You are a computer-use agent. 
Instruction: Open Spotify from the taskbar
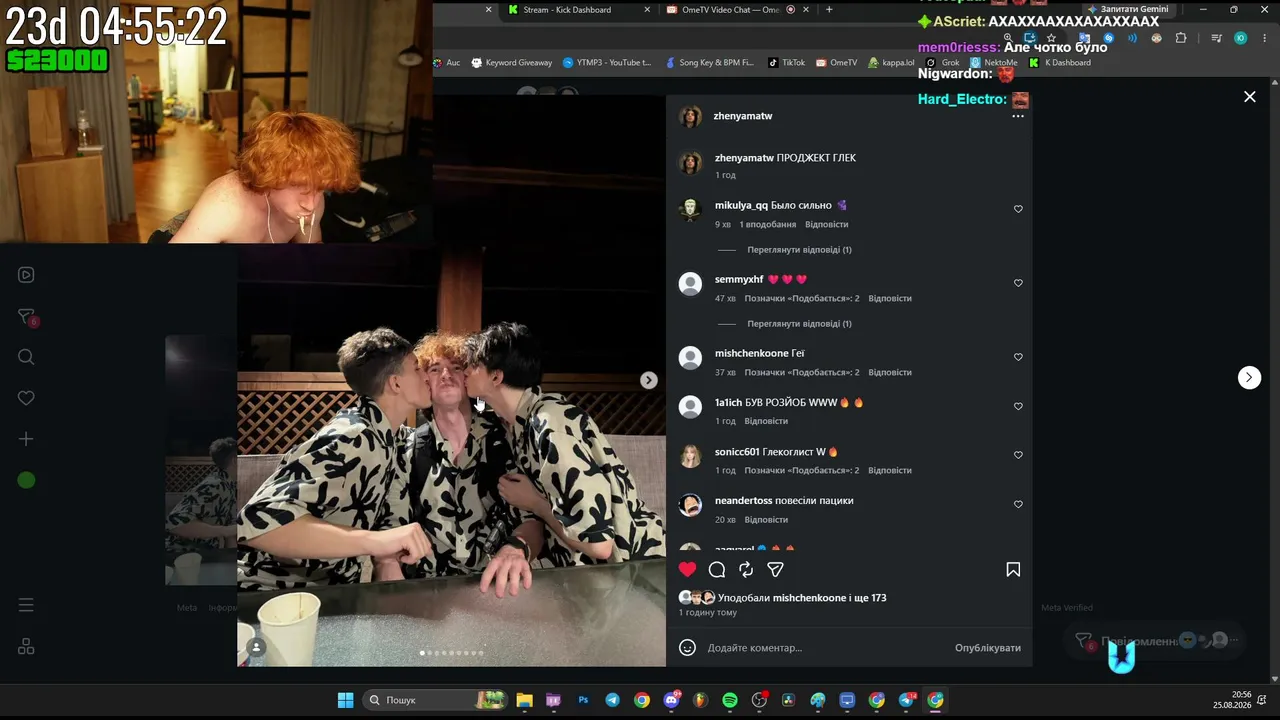pos(730,700)
